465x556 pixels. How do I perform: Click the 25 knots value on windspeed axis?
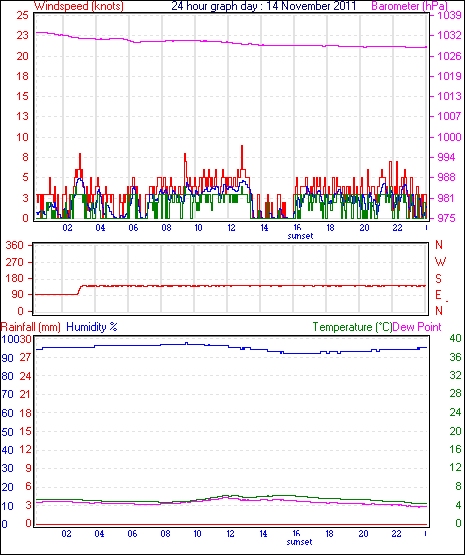click(x=22, y=16)
